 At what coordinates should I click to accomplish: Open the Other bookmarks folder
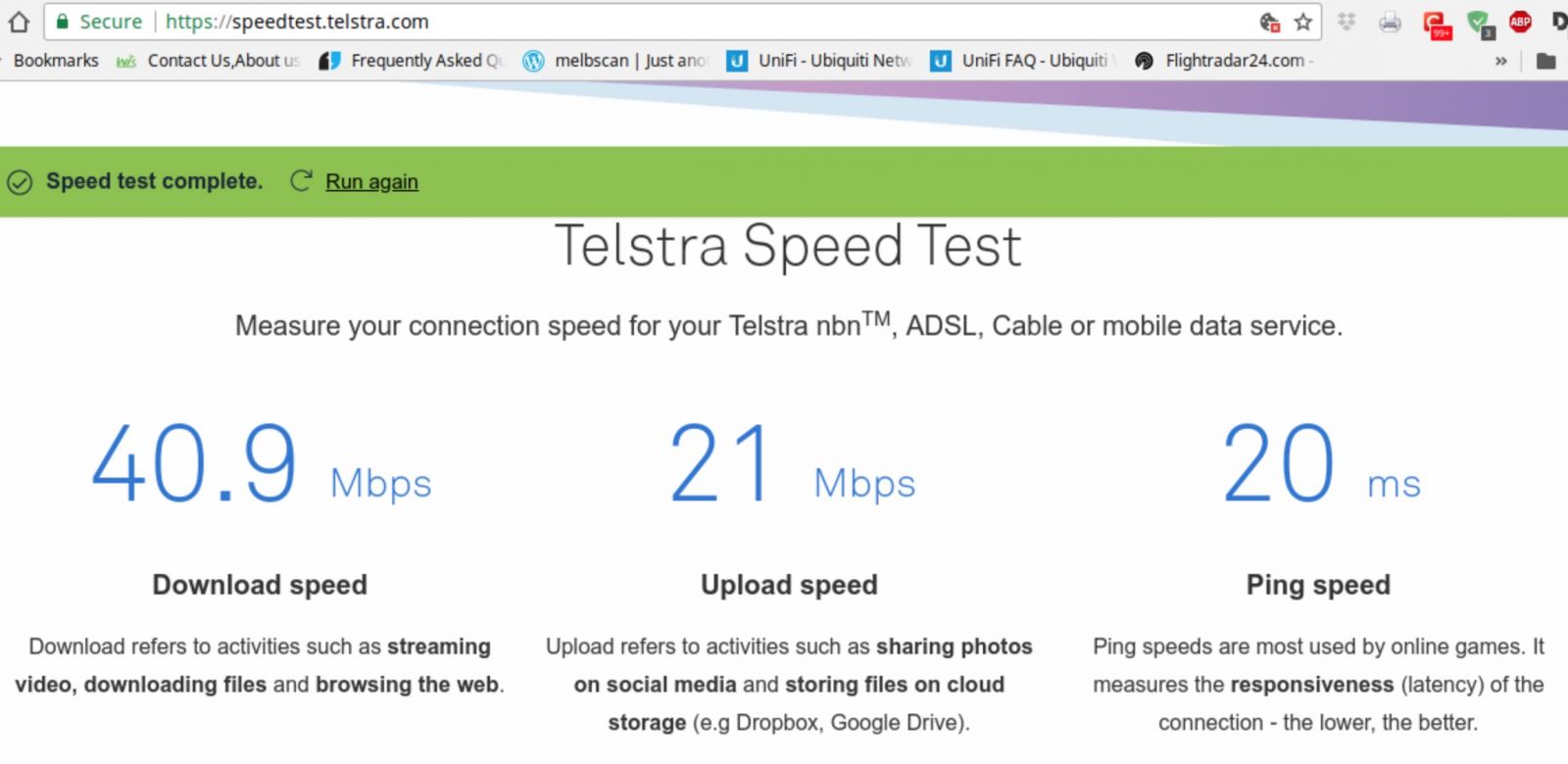coord(1545,61)
